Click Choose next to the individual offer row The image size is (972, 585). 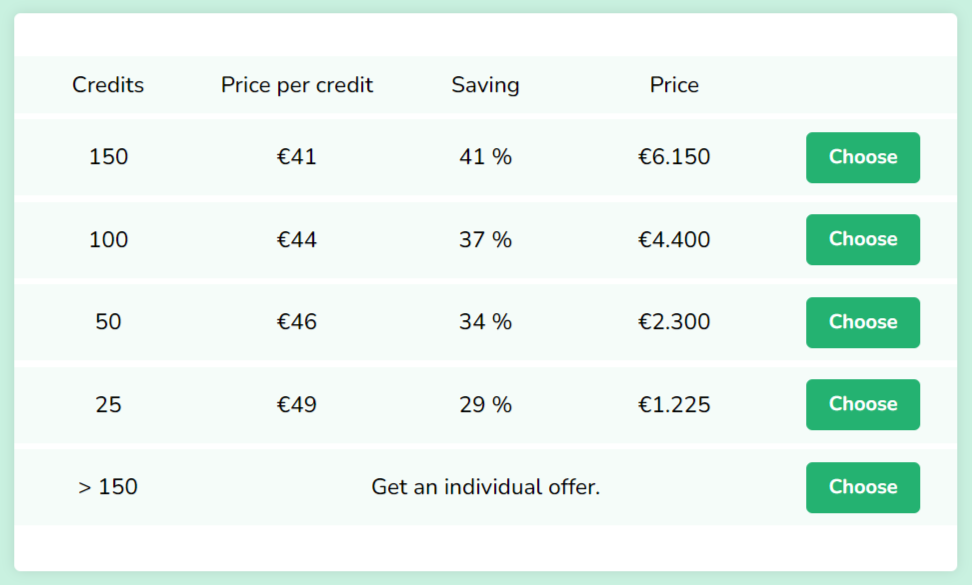(862, 487)
